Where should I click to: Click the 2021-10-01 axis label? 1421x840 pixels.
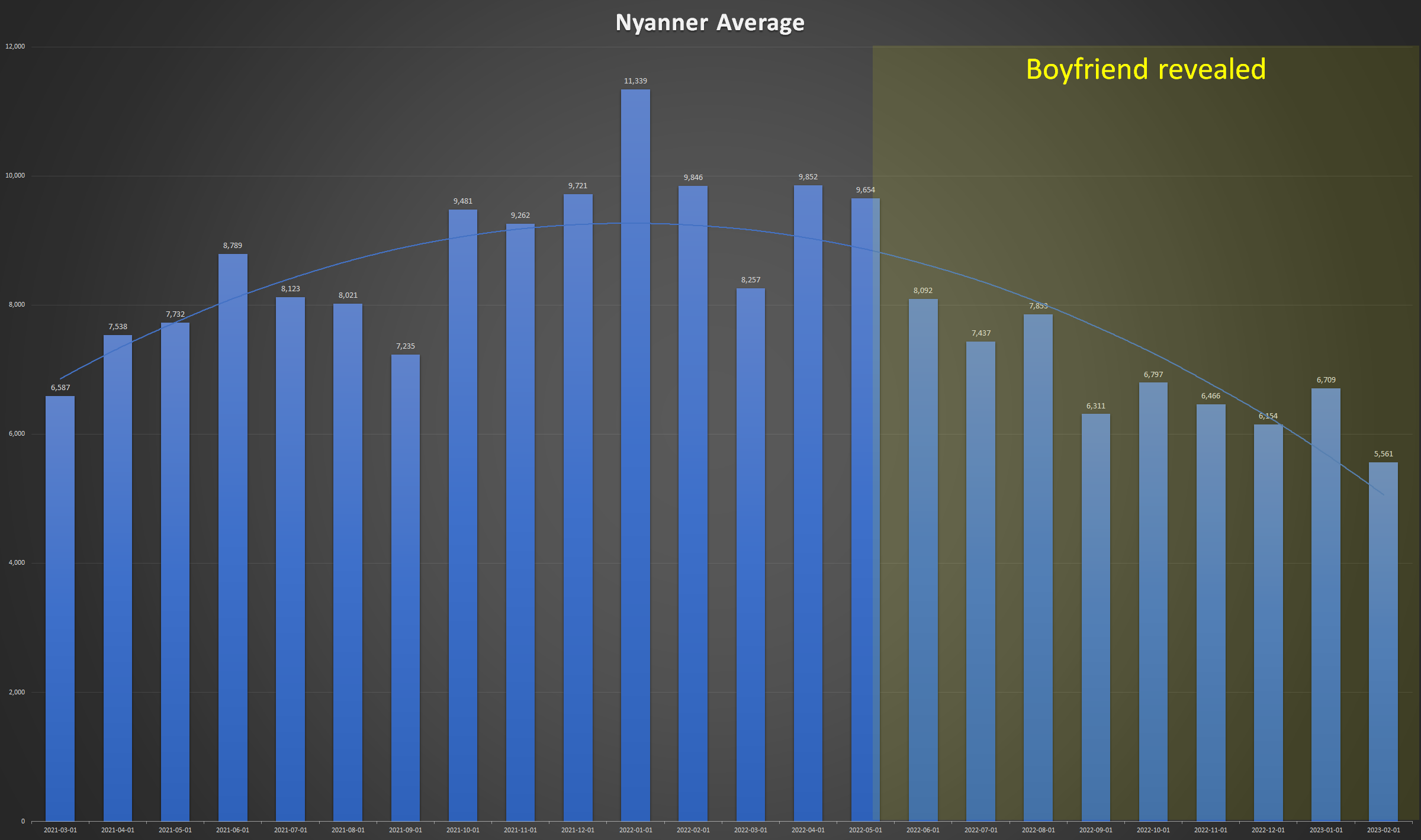(462, 830)
